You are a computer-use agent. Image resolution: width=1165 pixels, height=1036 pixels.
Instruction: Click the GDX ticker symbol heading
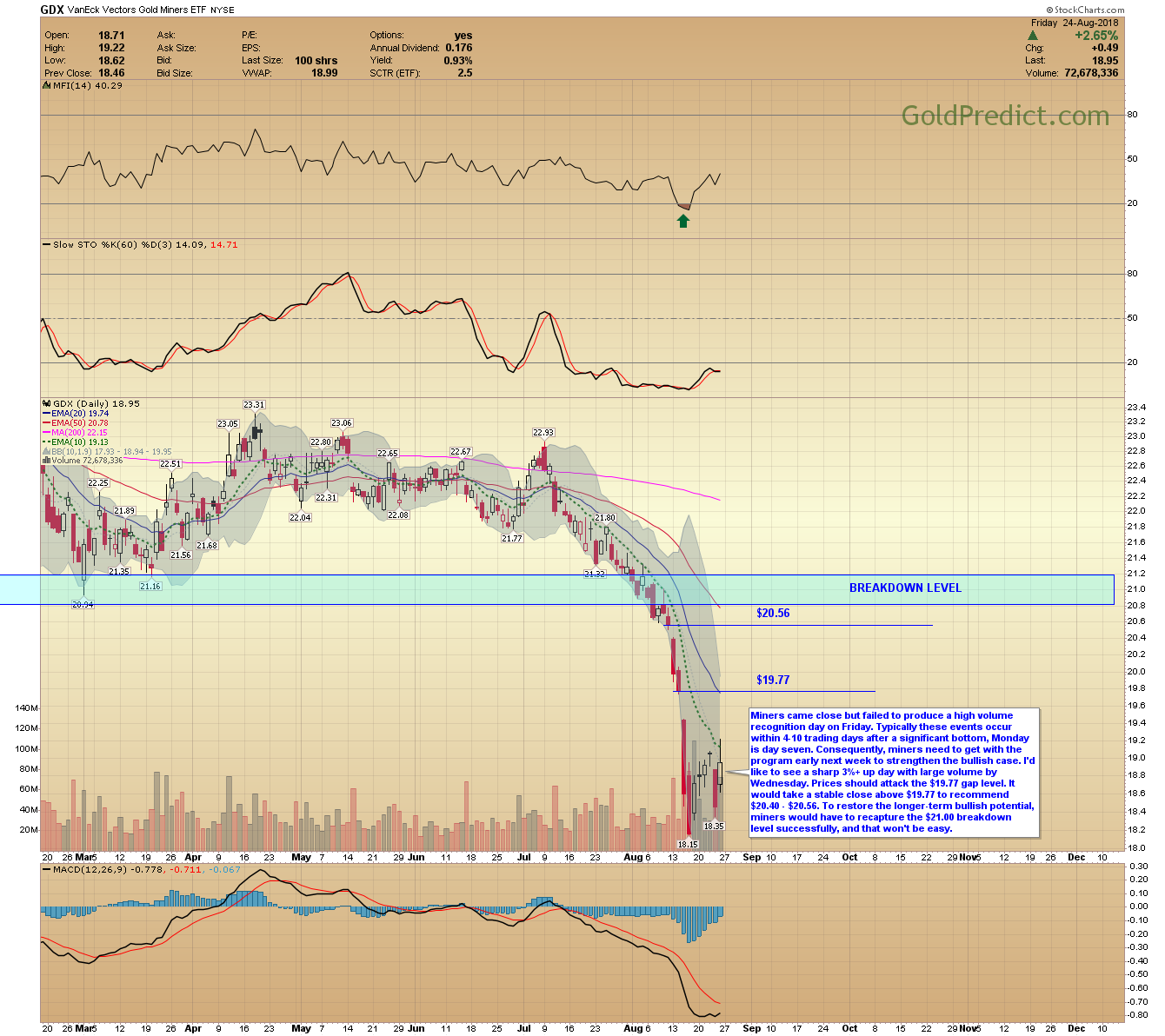point(53,10)
